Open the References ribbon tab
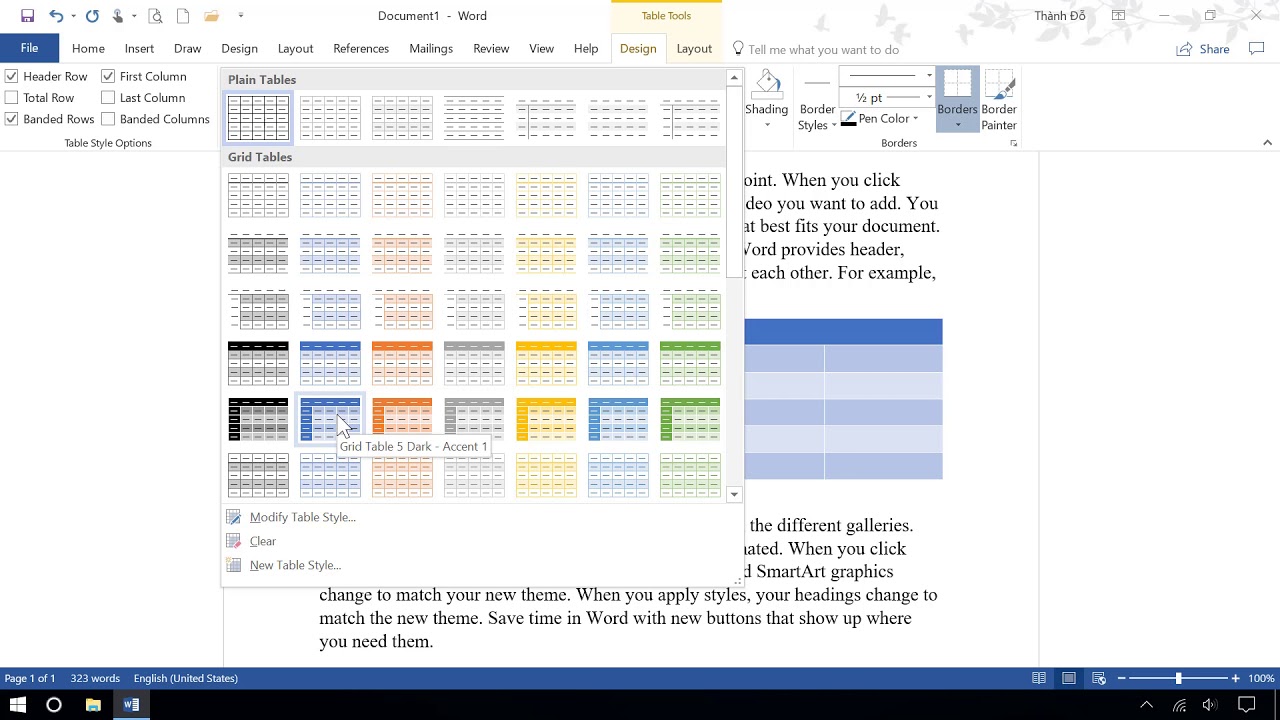Image resolution: width=1280 pixels, height=720 pixels. coord(361,49)
